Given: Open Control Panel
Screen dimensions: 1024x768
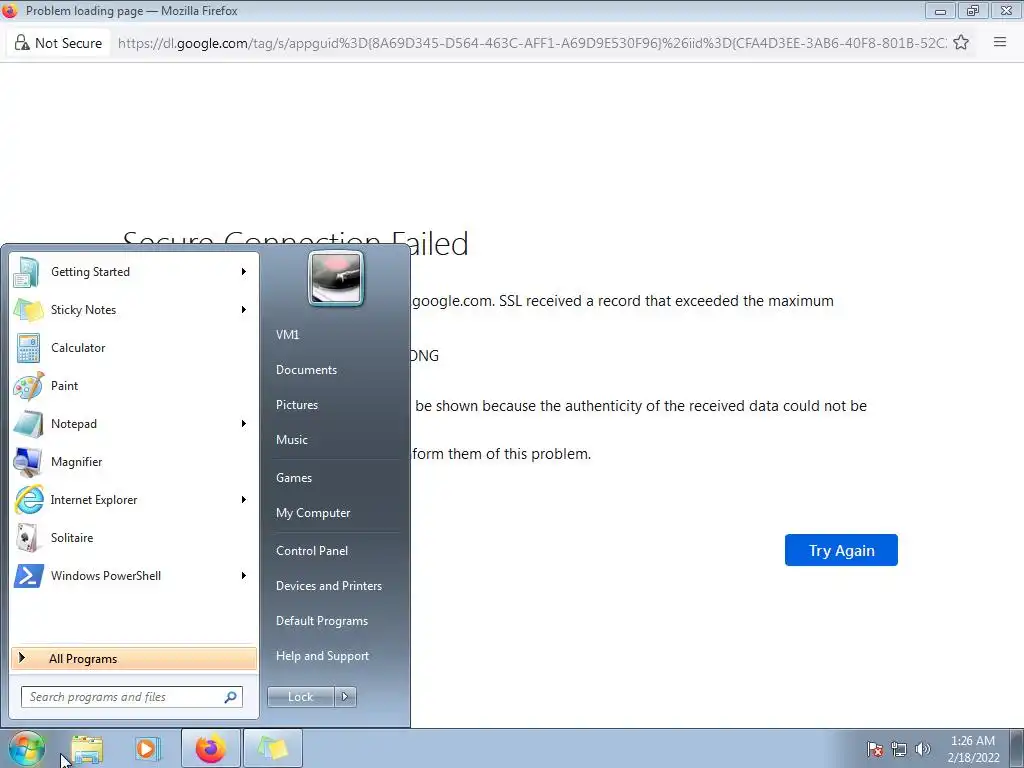Looking at the screenshot, I should point(312,551).
